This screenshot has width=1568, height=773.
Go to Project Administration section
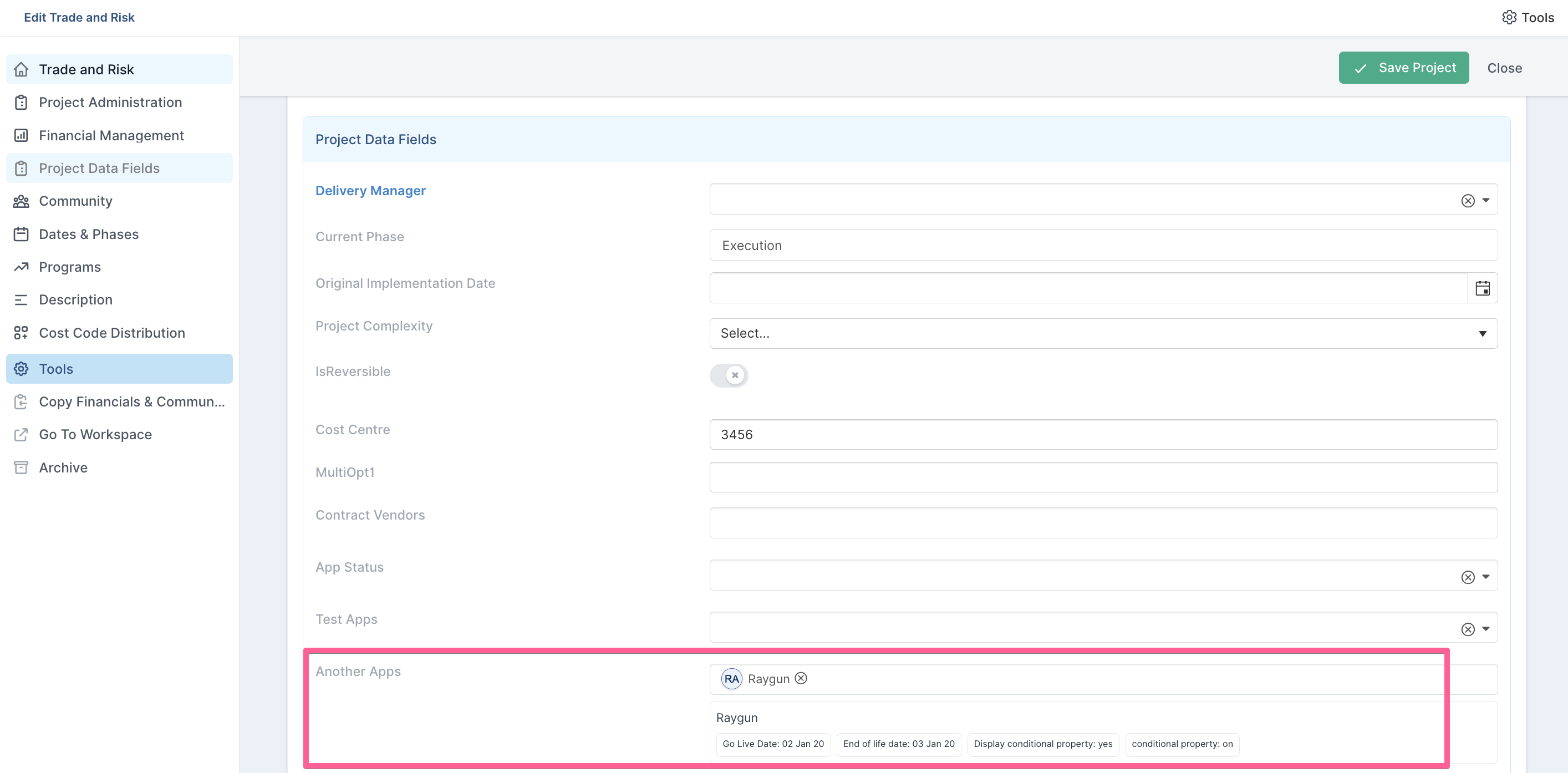tap(119, 102)
